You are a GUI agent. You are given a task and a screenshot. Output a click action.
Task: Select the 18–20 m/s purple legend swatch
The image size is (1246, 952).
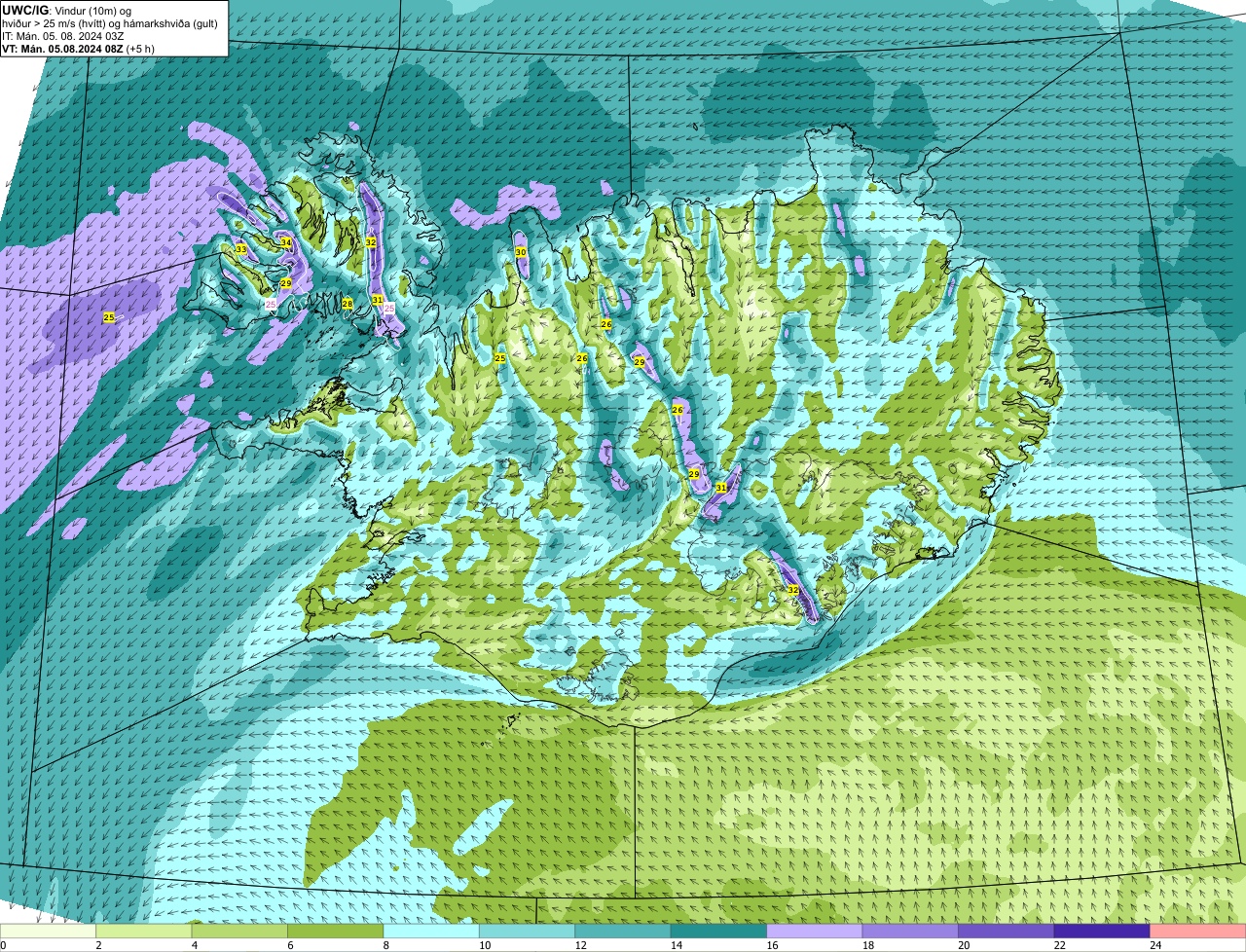click(910, 932)
